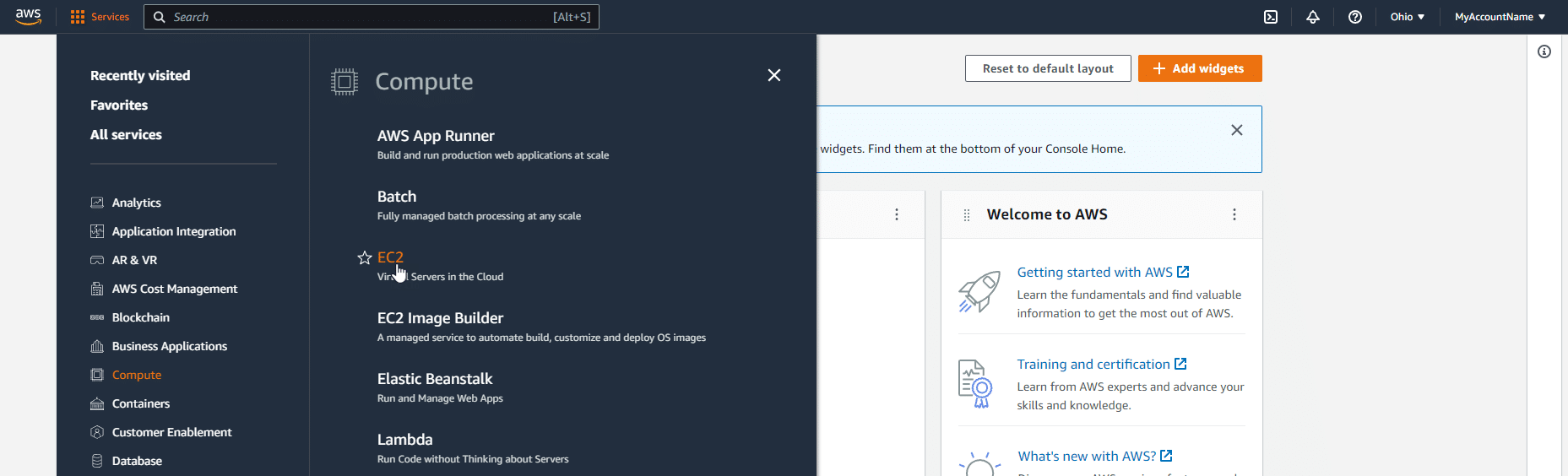Open Welcome to AWS widget options menu

1234,214
